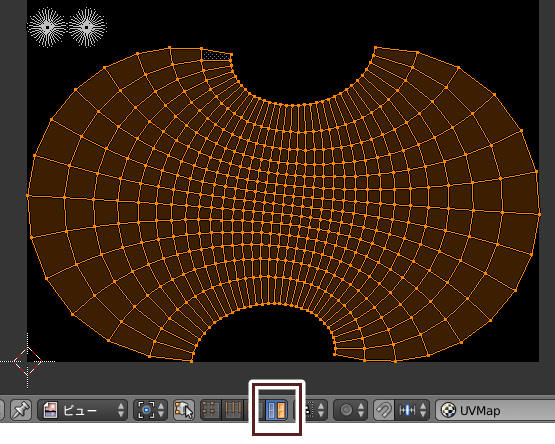The image size is (555, 444).
Task: Toggle the snap magnet button
Action: click(x=384, y=410)
